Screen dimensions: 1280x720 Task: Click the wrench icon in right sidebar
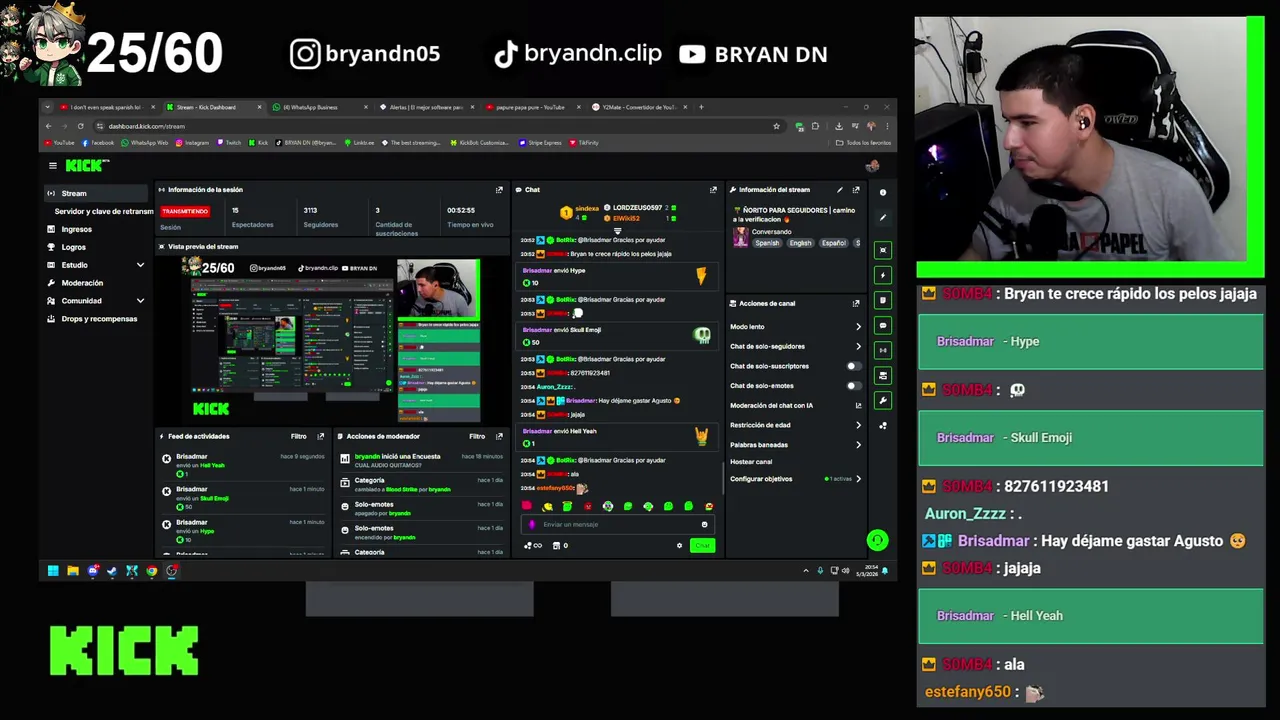(882, 400)
